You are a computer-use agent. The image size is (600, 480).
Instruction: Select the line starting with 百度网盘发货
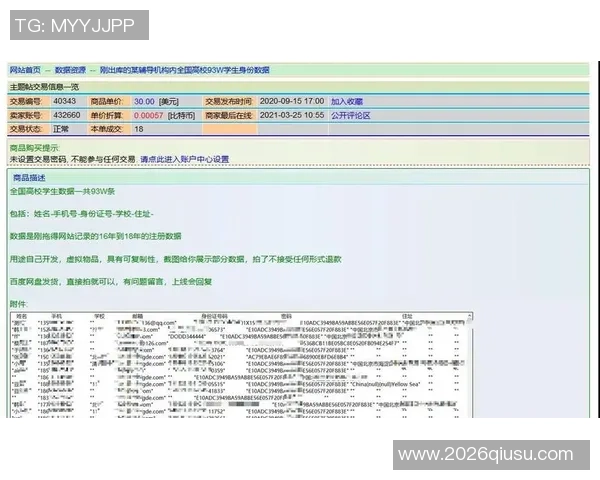(111, 282)
